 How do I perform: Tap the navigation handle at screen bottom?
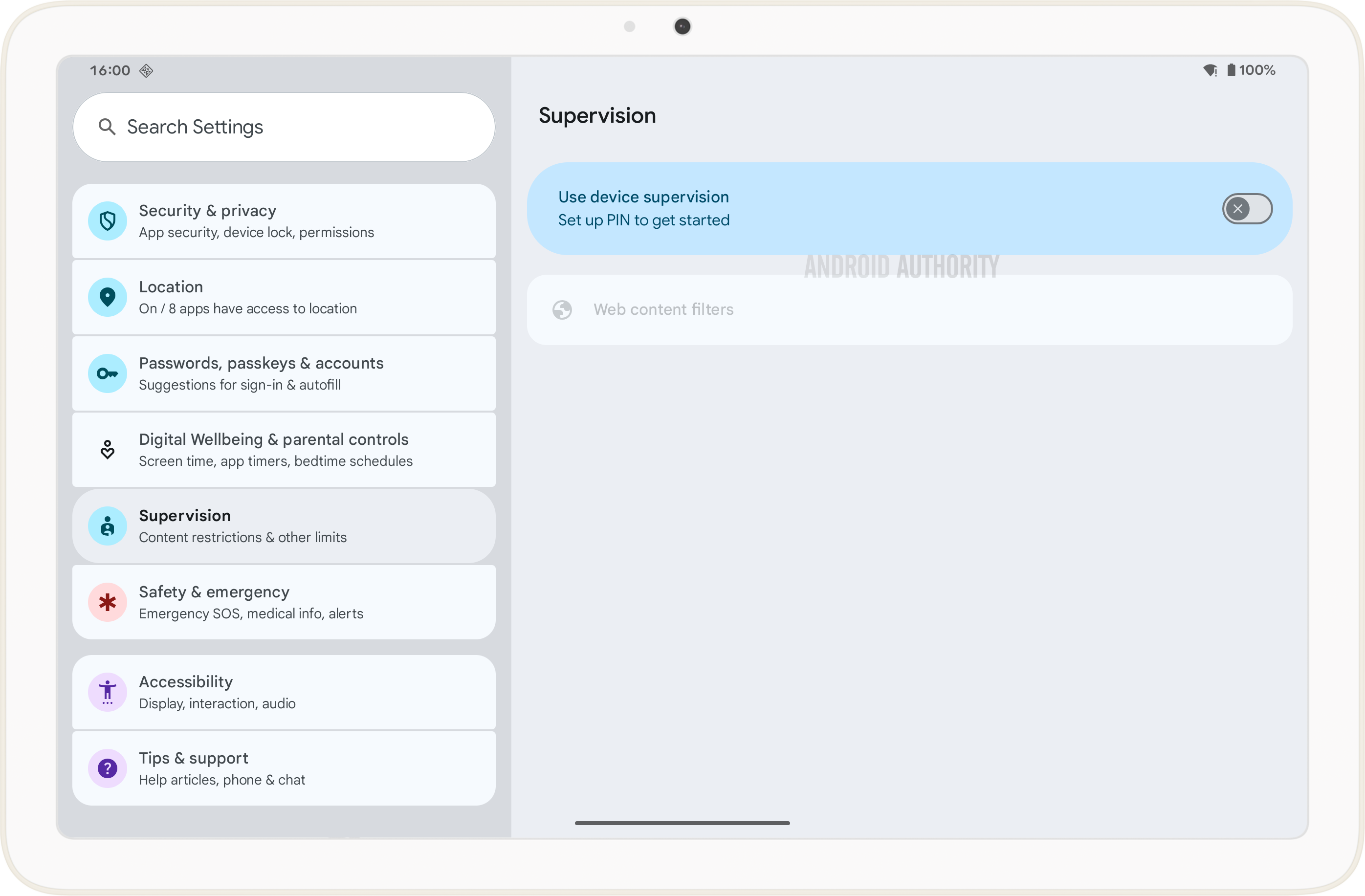[682, 823]
